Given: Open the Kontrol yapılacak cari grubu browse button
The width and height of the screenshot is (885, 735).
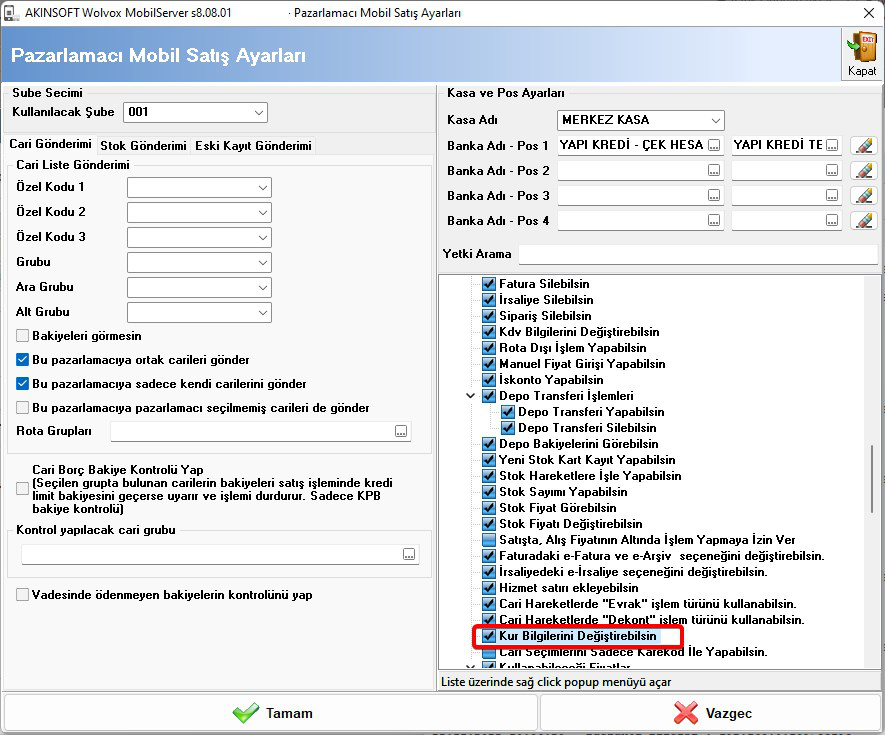Looking at the screenshot, I should [409, 554].
